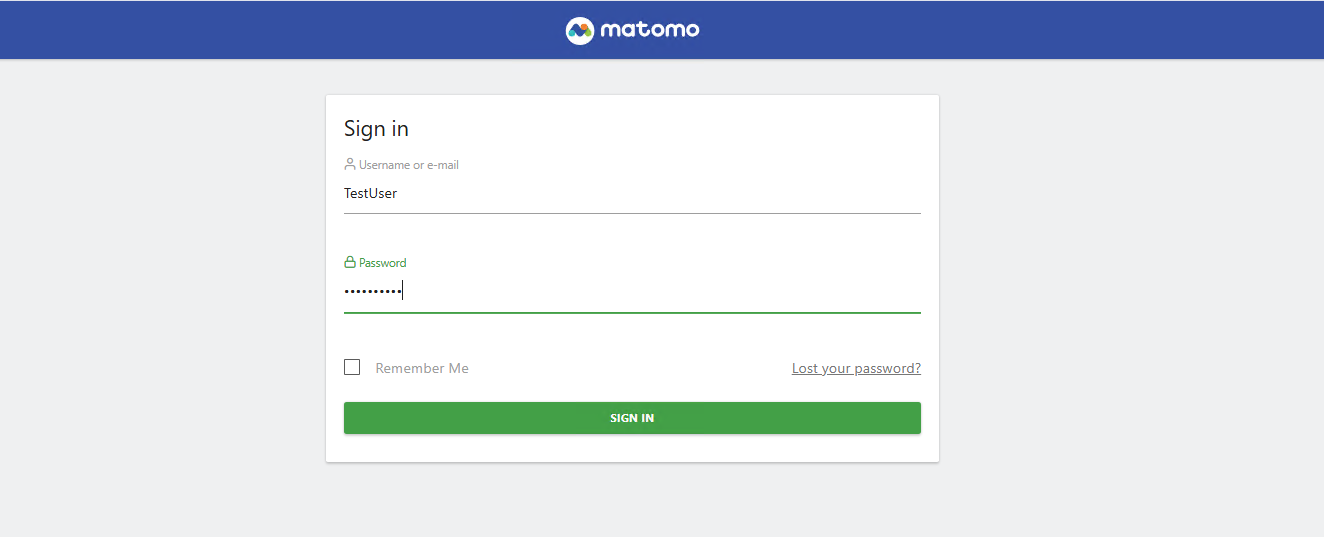Click the masked dots in the password field
Viewport: 1324px width, 537px height.
coord(372,291)
